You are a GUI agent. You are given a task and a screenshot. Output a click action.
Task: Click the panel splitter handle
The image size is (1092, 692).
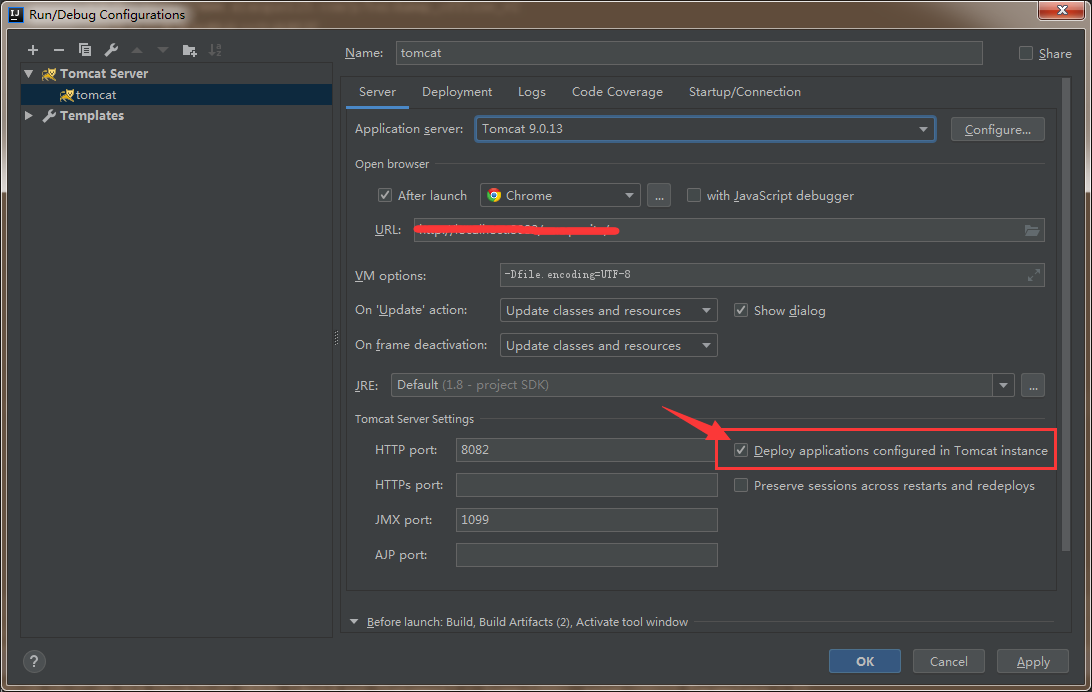336,338
